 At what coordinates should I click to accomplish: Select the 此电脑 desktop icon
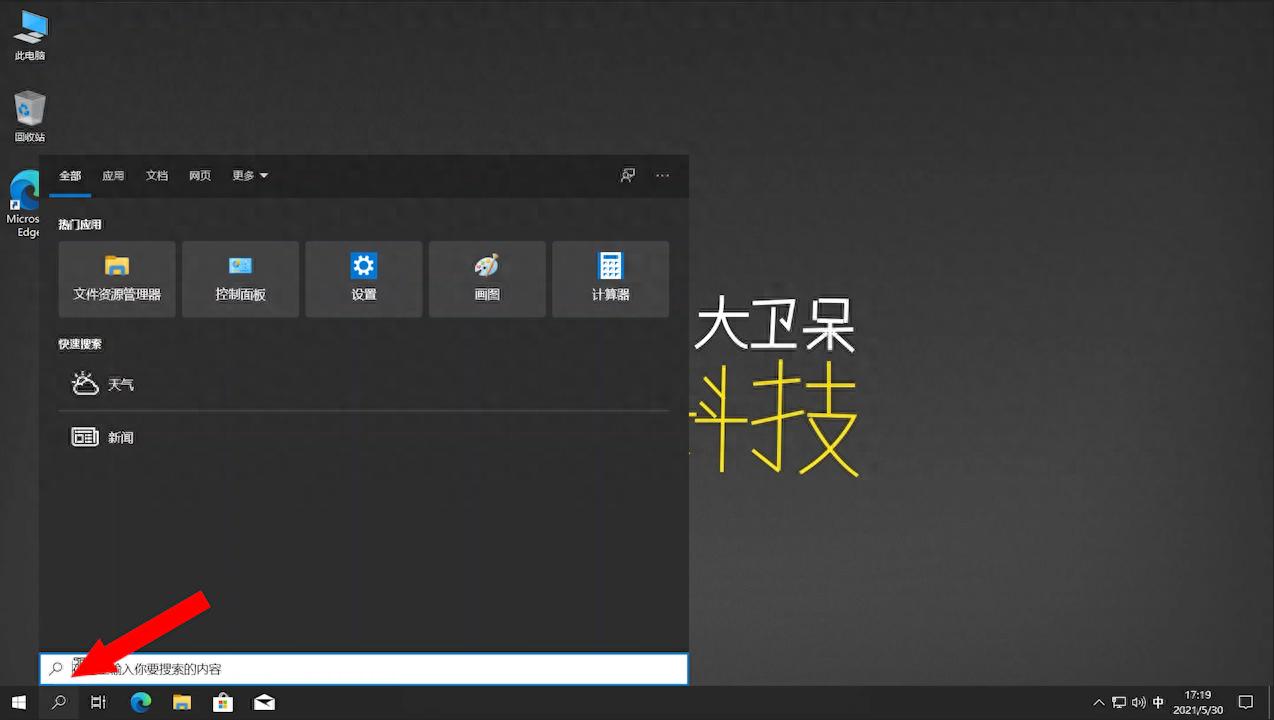(30, 36)
